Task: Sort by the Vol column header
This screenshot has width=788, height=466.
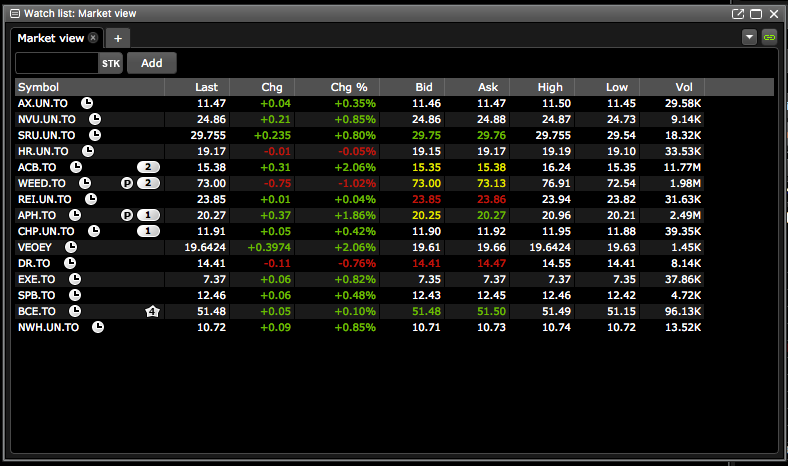Action: point(672,87)
